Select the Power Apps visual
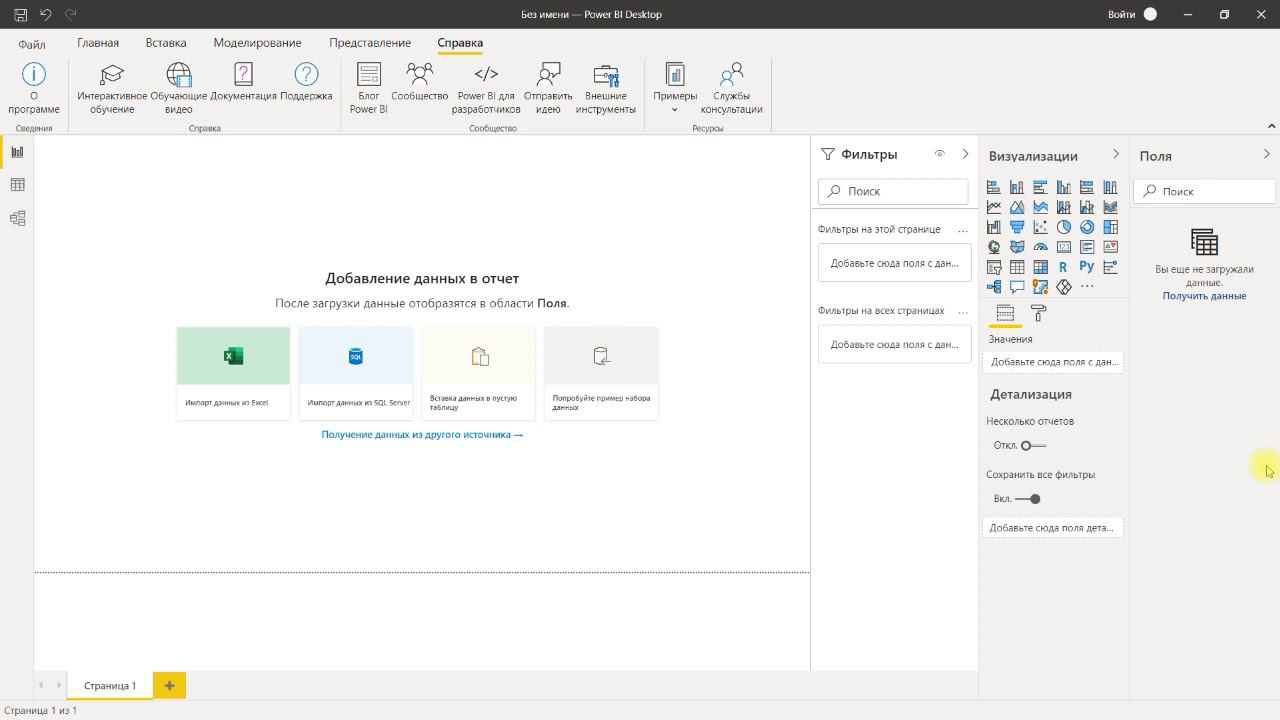The width and height of the screenshot is (1280, 720). 1064,287
